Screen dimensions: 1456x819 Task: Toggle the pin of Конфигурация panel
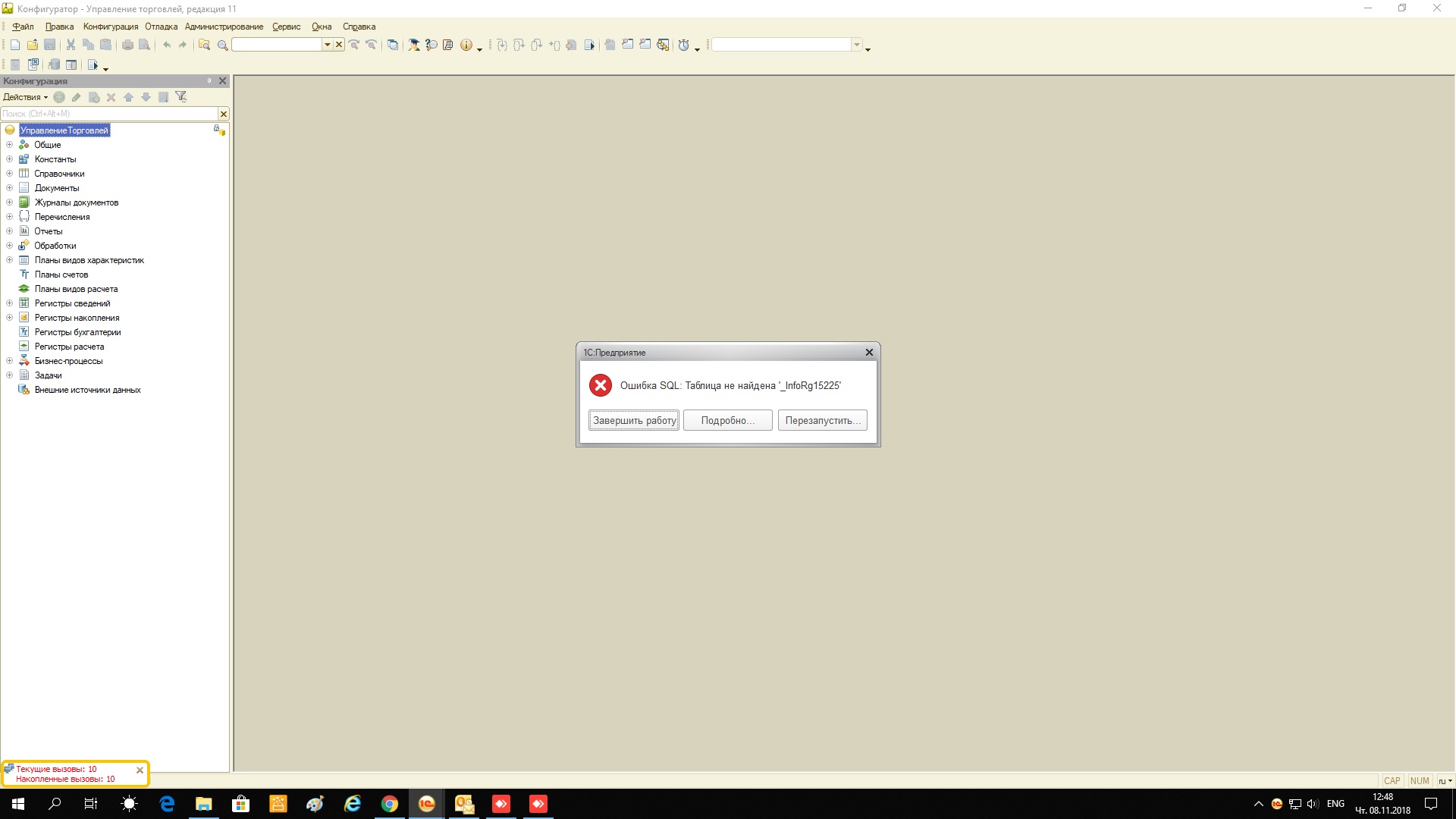(209, 81)
